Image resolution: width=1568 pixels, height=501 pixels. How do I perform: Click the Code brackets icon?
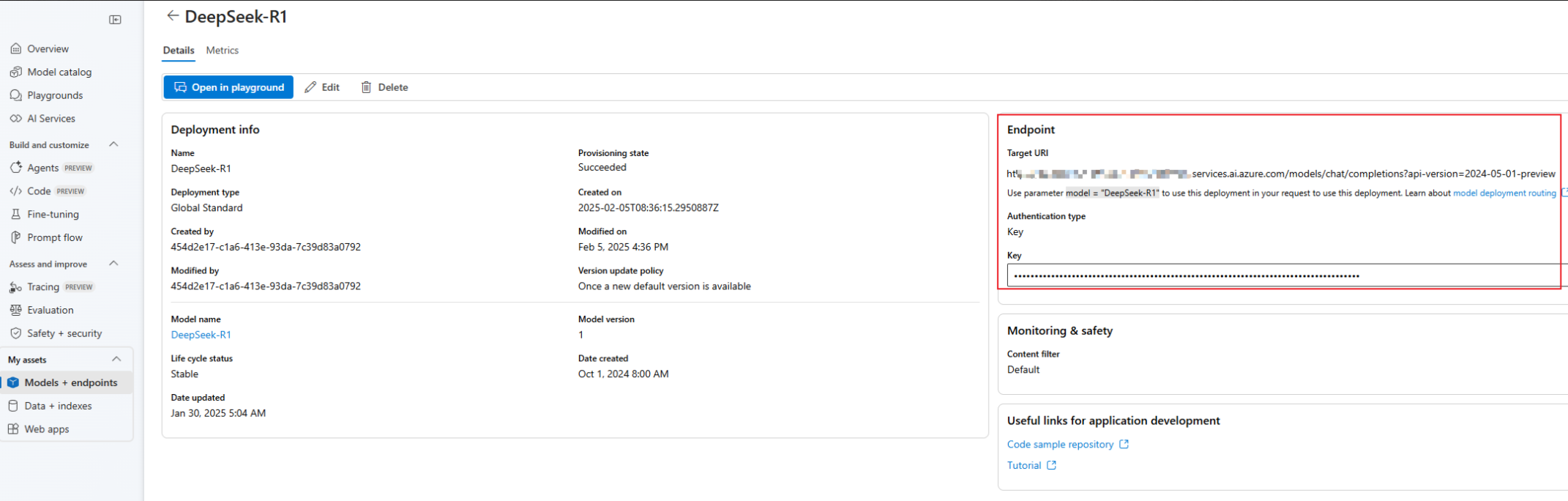click(x=15, y=191)
